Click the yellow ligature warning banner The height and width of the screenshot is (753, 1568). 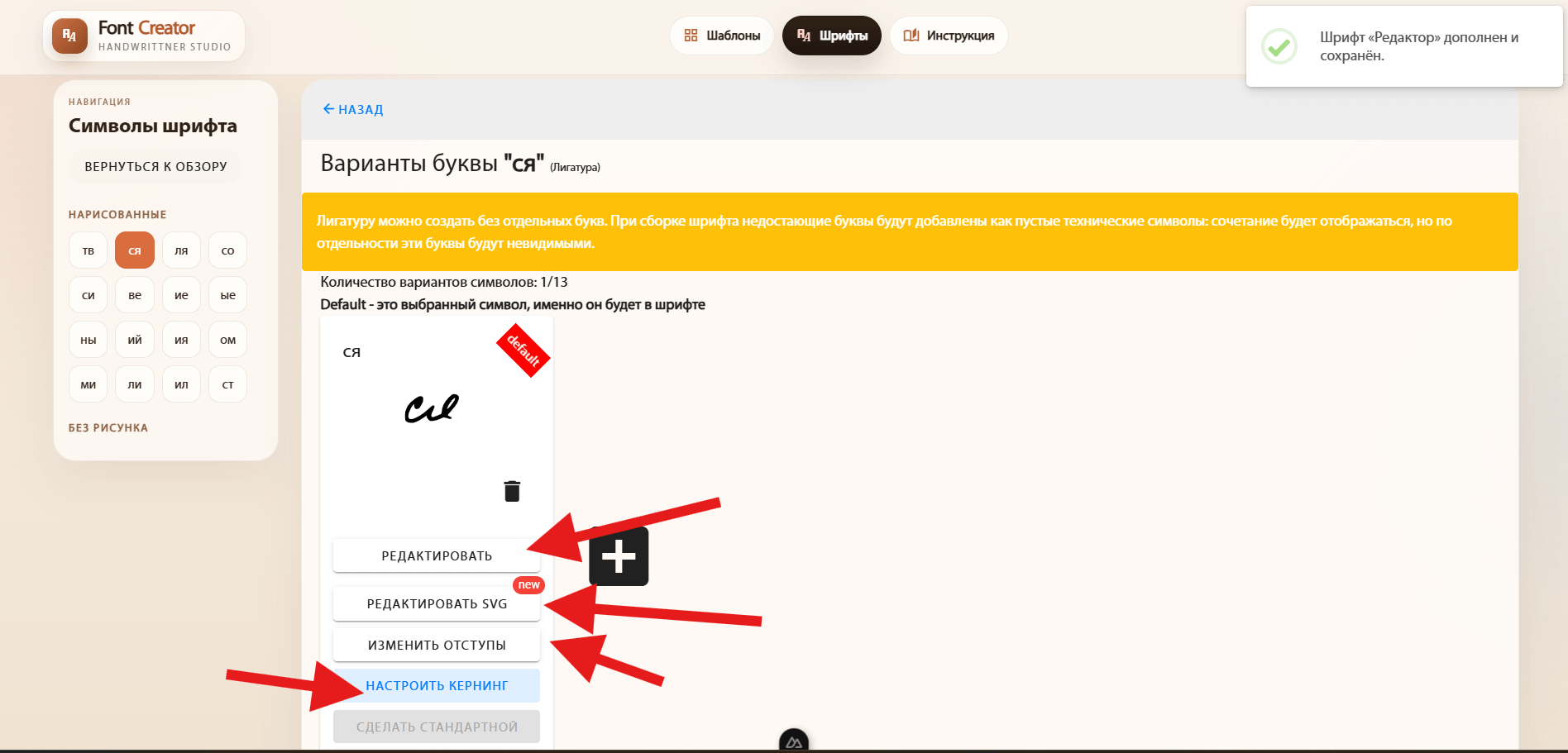[910, 232]
